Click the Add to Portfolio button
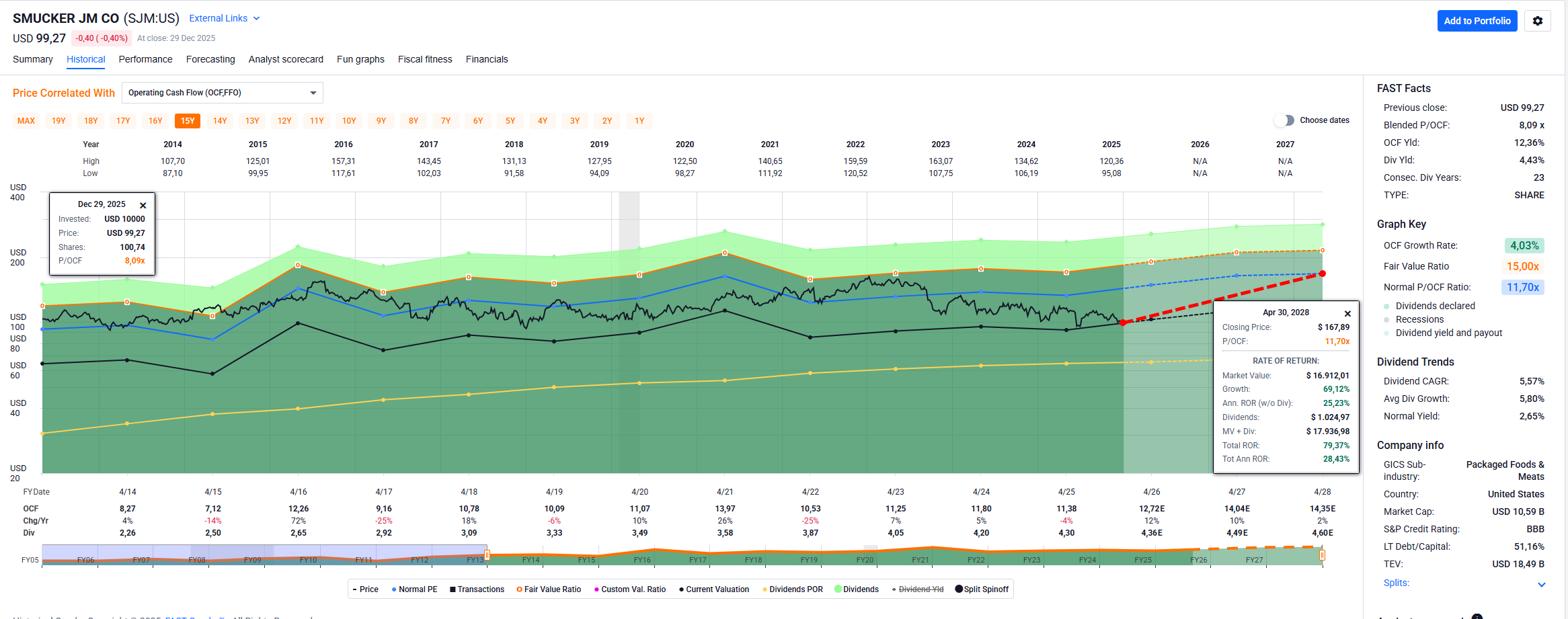This screenshot has height=619, width=1568. coord(1477,21)
